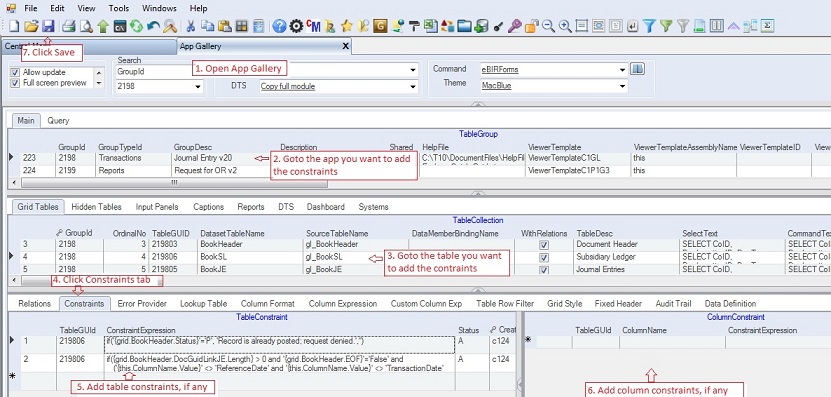
Task: Click the purple collapse chevron icon
Action: 733,26
